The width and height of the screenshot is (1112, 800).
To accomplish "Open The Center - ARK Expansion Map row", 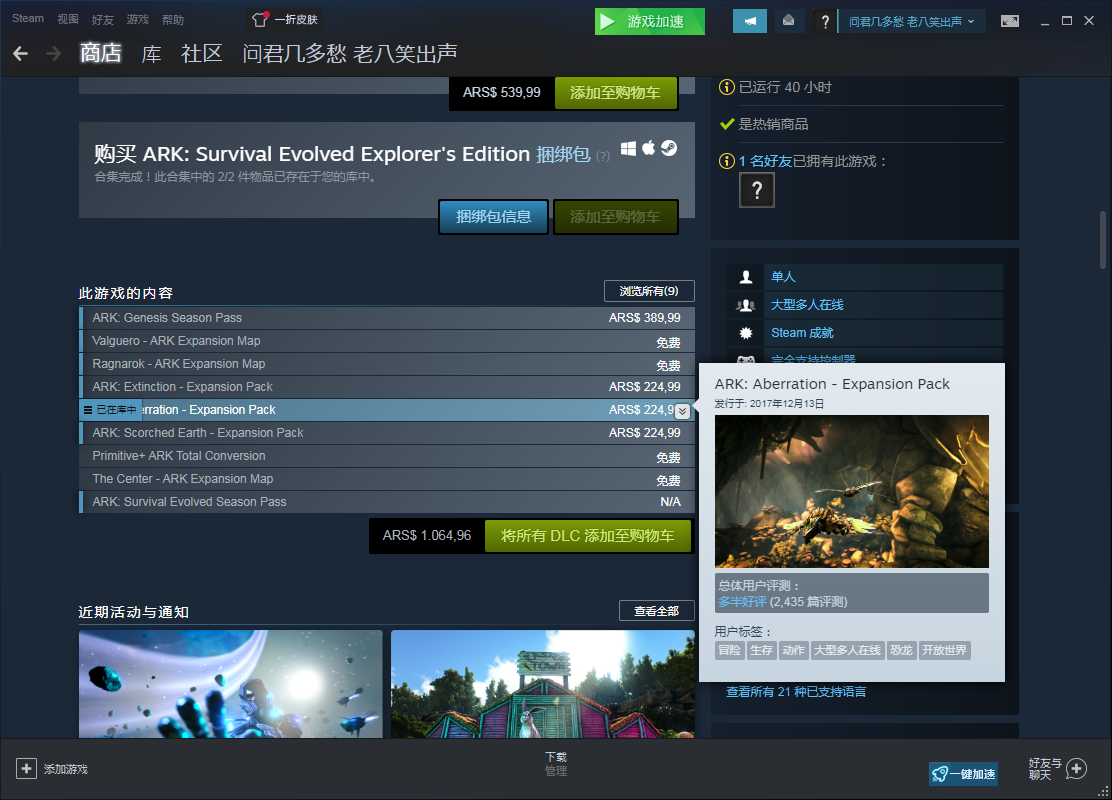I will 387,479.
